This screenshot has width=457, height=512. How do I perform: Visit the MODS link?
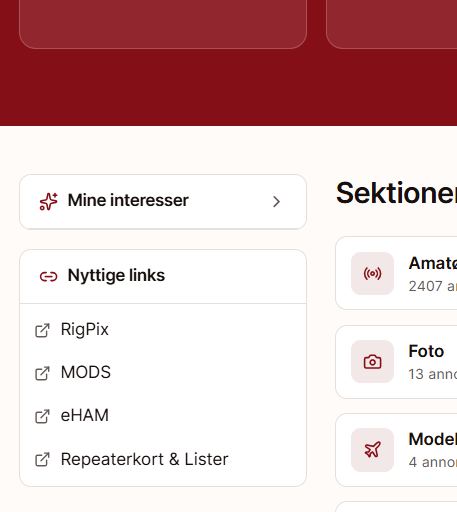pyautogui.click(x=86, y=372)
